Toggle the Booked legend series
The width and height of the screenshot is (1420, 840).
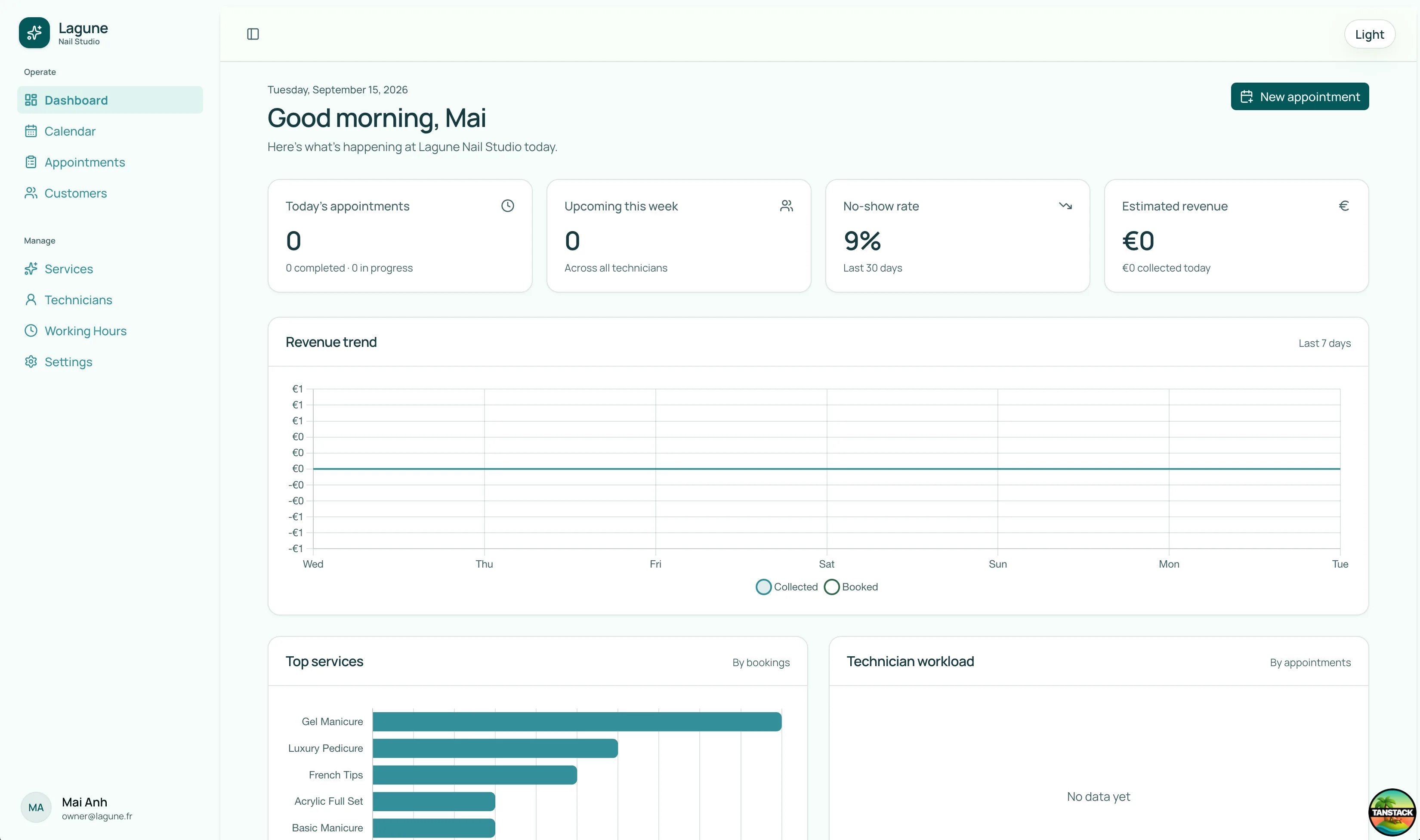pyautogui.click(x=851, y=587)
